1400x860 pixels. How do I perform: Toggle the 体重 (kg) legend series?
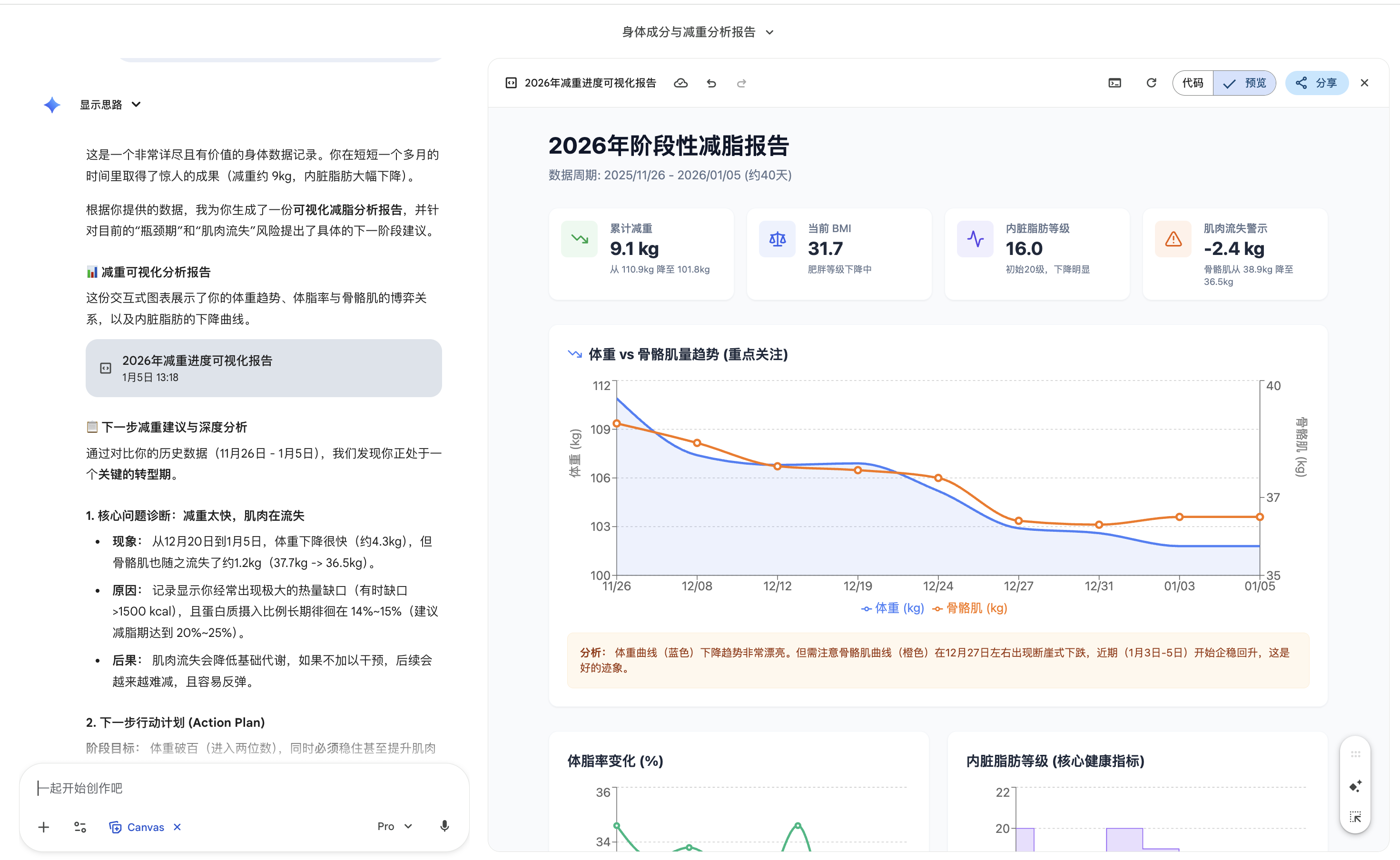[x=892, y=608]
